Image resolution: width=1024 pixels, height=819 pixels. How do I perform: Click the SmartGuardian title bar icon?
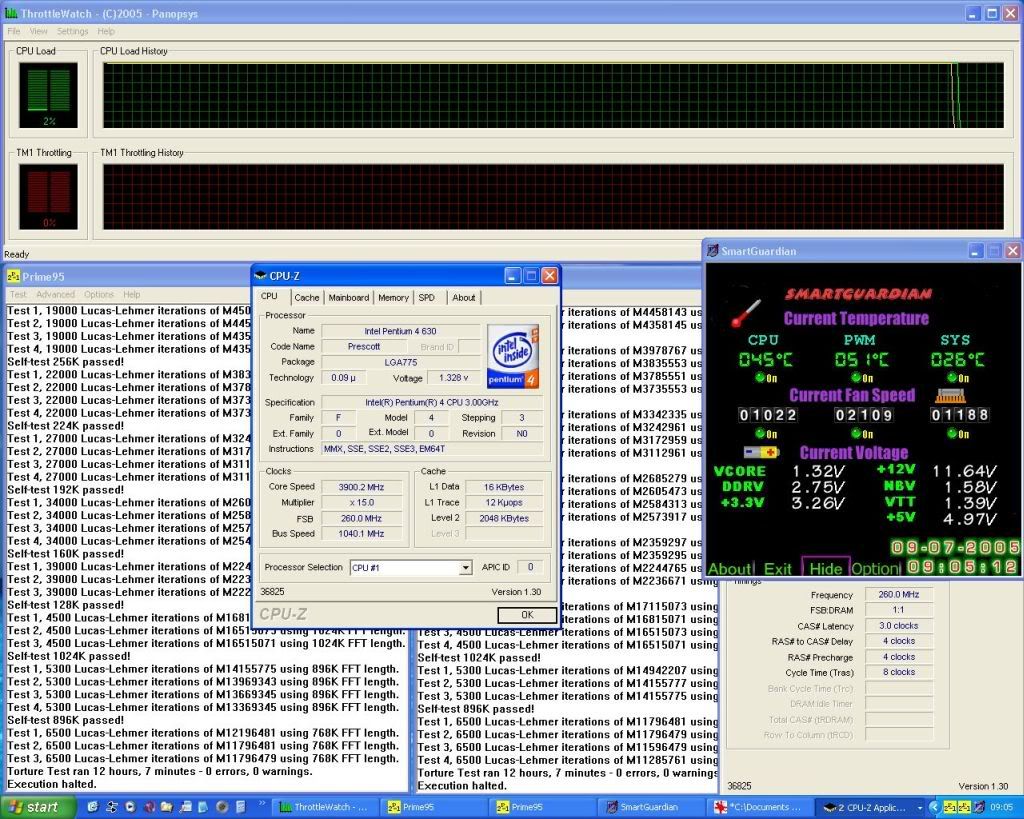pyautogui.click(x=712, y=251)
